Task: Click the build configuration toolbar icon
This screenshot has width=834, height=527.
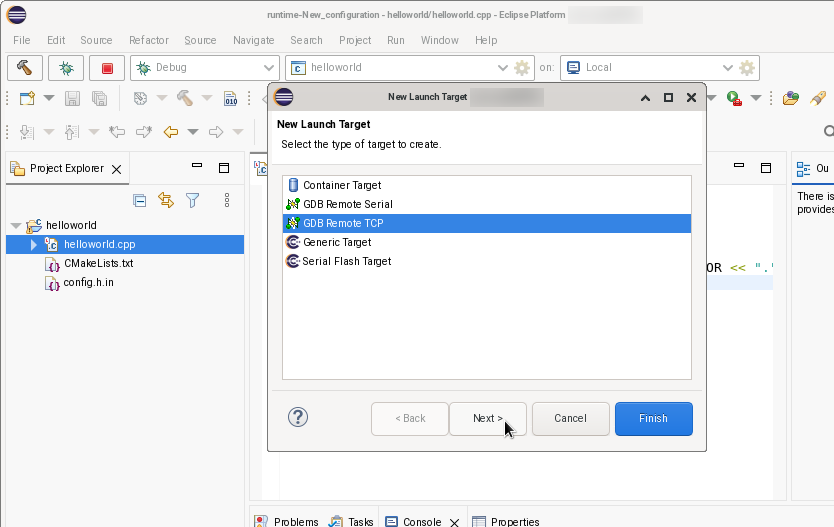Action: tap(140, 98)
